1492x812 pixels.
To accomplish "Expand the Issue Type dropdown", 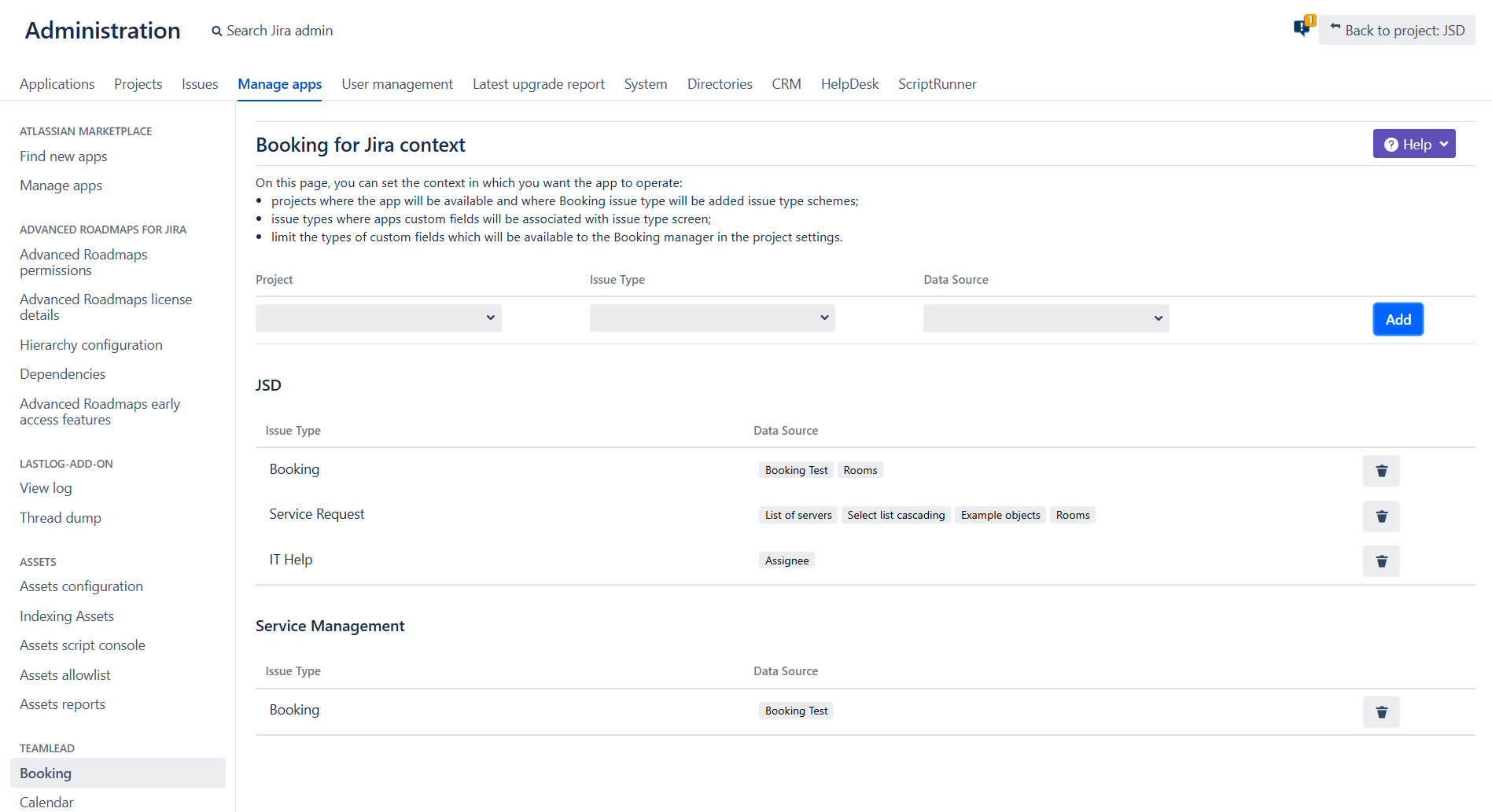I will click(712, 318).
